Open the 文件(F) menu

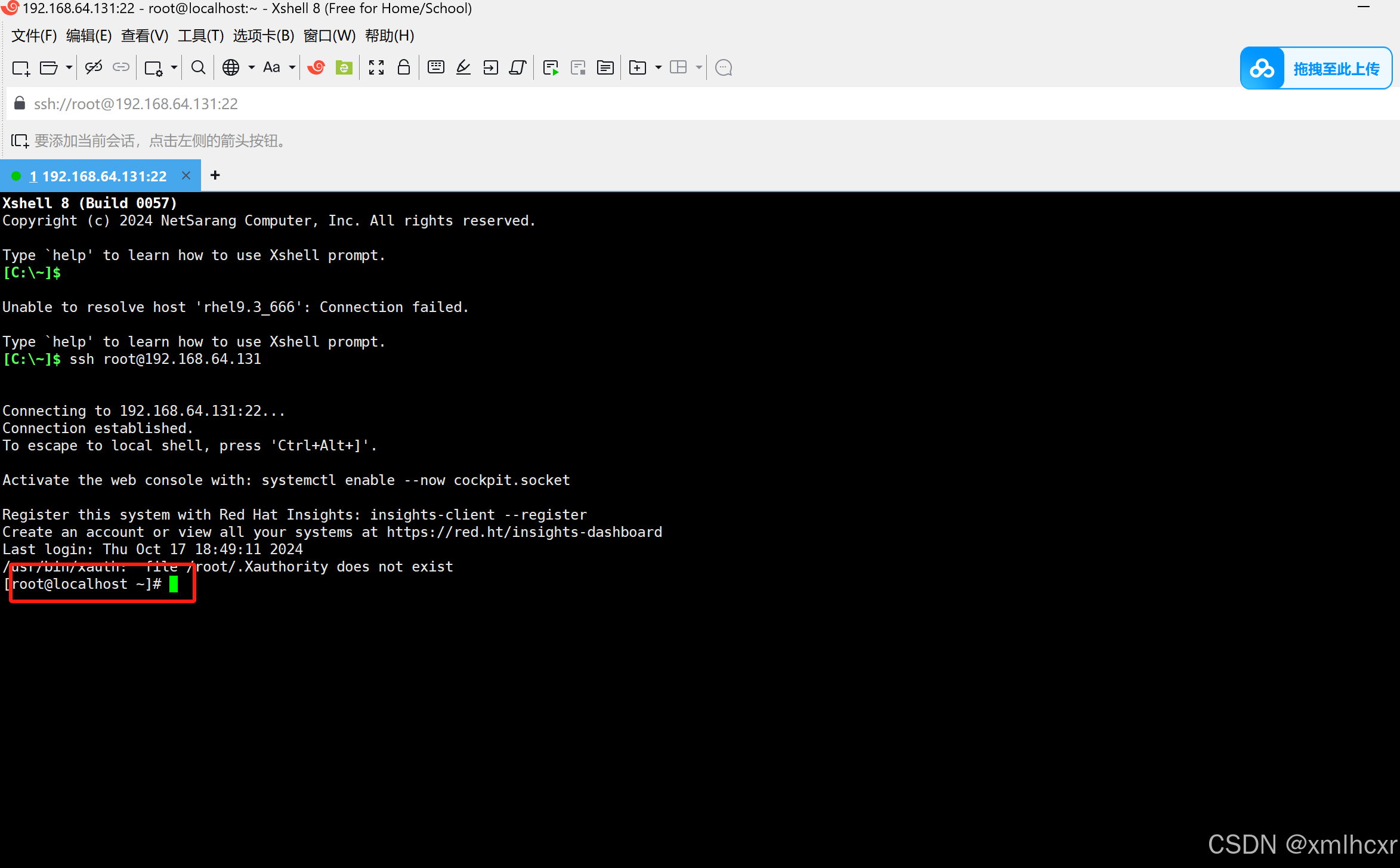click(34, 36)
